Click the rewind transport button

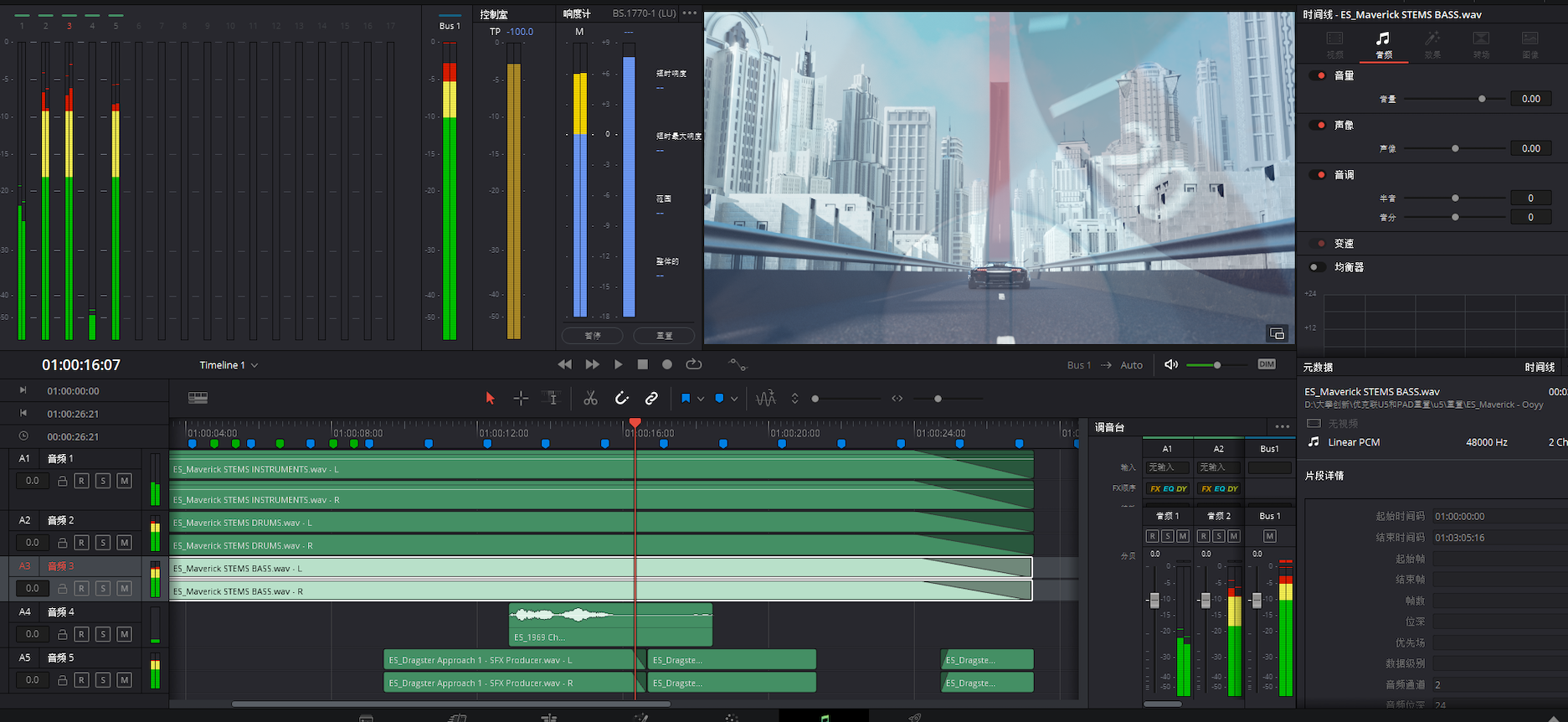tap(565, 364)
